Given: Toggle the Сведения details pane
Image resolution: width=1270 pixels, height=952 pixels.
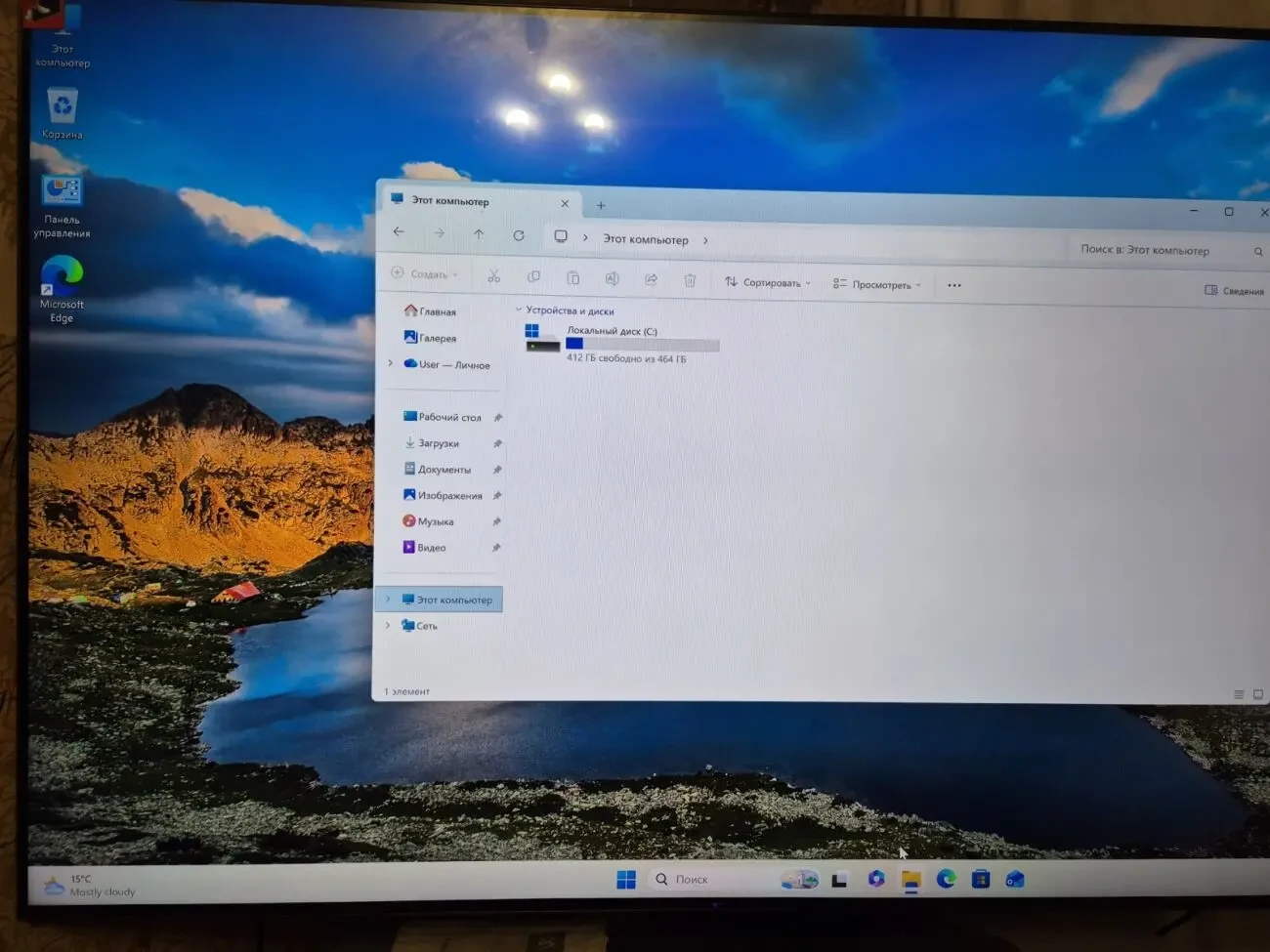Looking at the screenshot, I should pos(1234,290).
